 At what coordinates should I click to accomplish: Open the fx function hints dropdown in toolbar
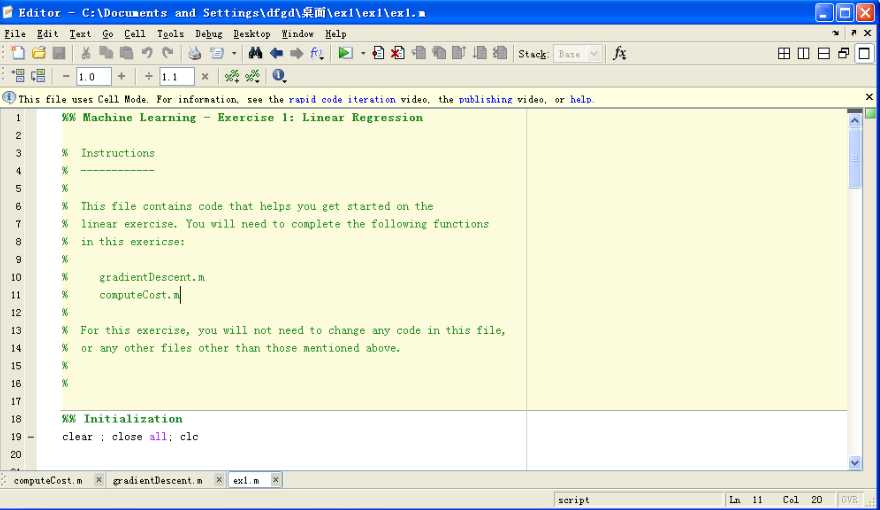(317, 53)
